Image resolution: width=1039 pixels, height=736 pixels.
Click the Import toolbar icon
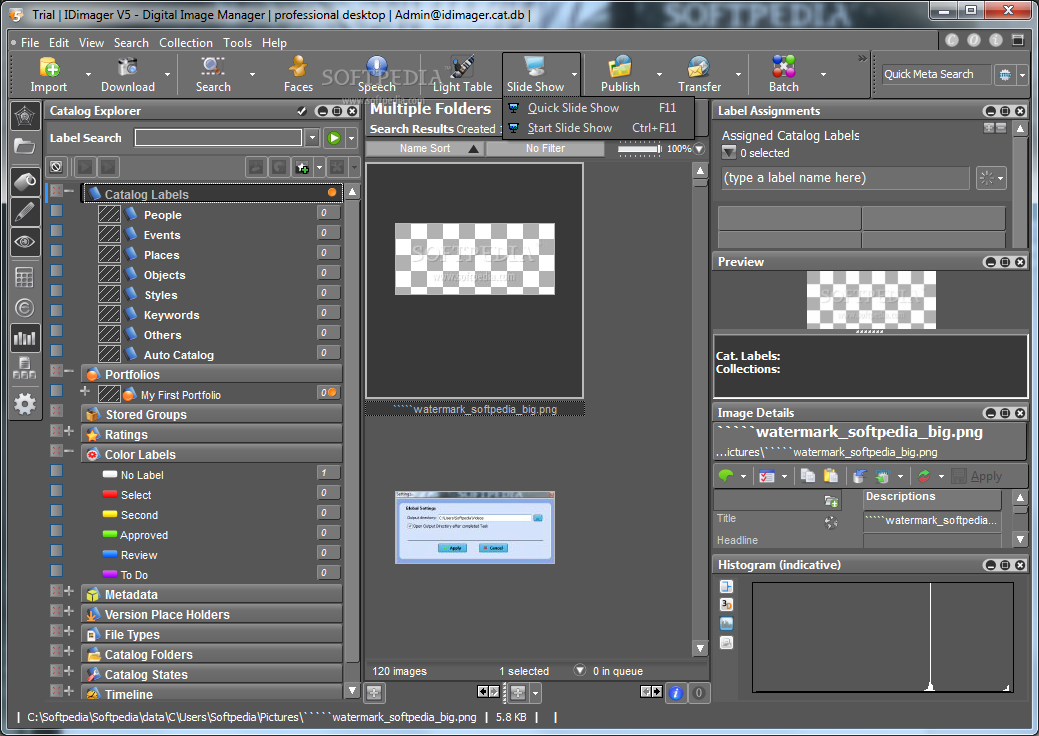point(49,74)
